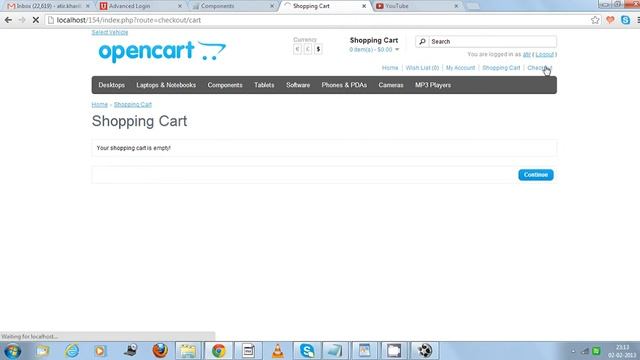Click the Checkout header link

(540, 68)
